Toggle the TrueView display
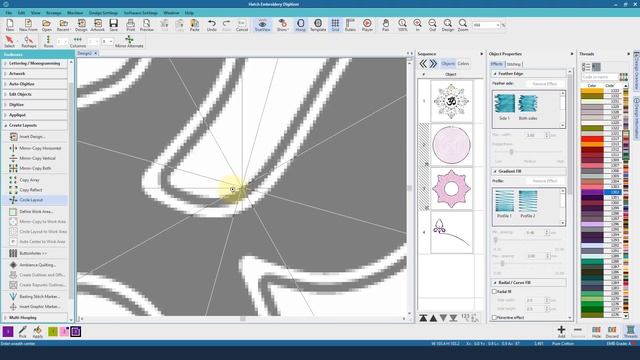Screen dimensions: 640x360 coord(262,25)
